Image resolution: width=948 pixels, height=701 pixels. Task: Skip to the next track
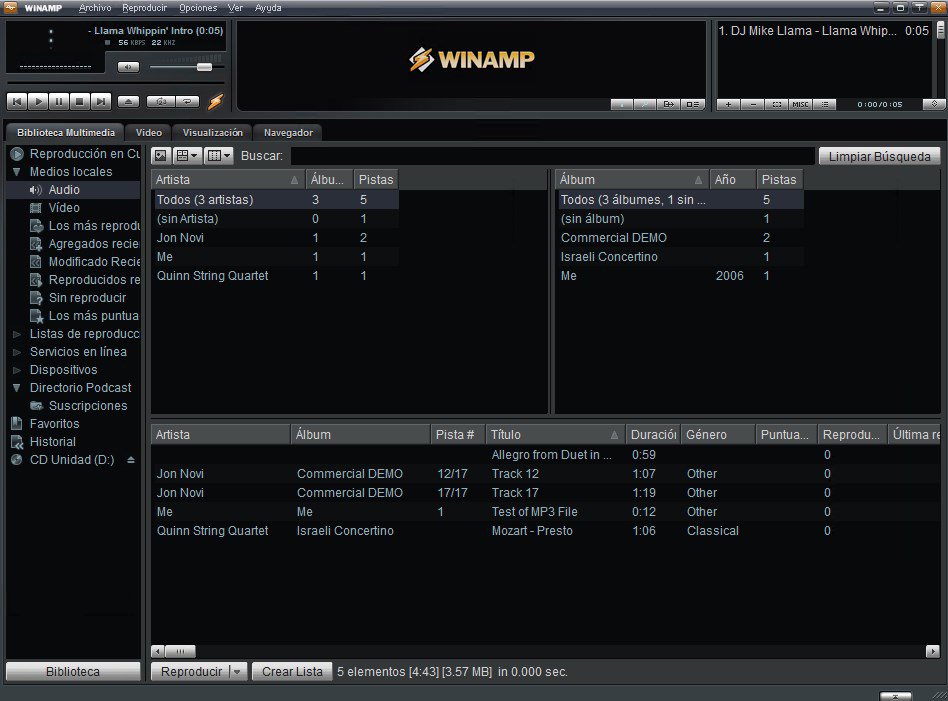pyautogui.click(x=100, y=101)
